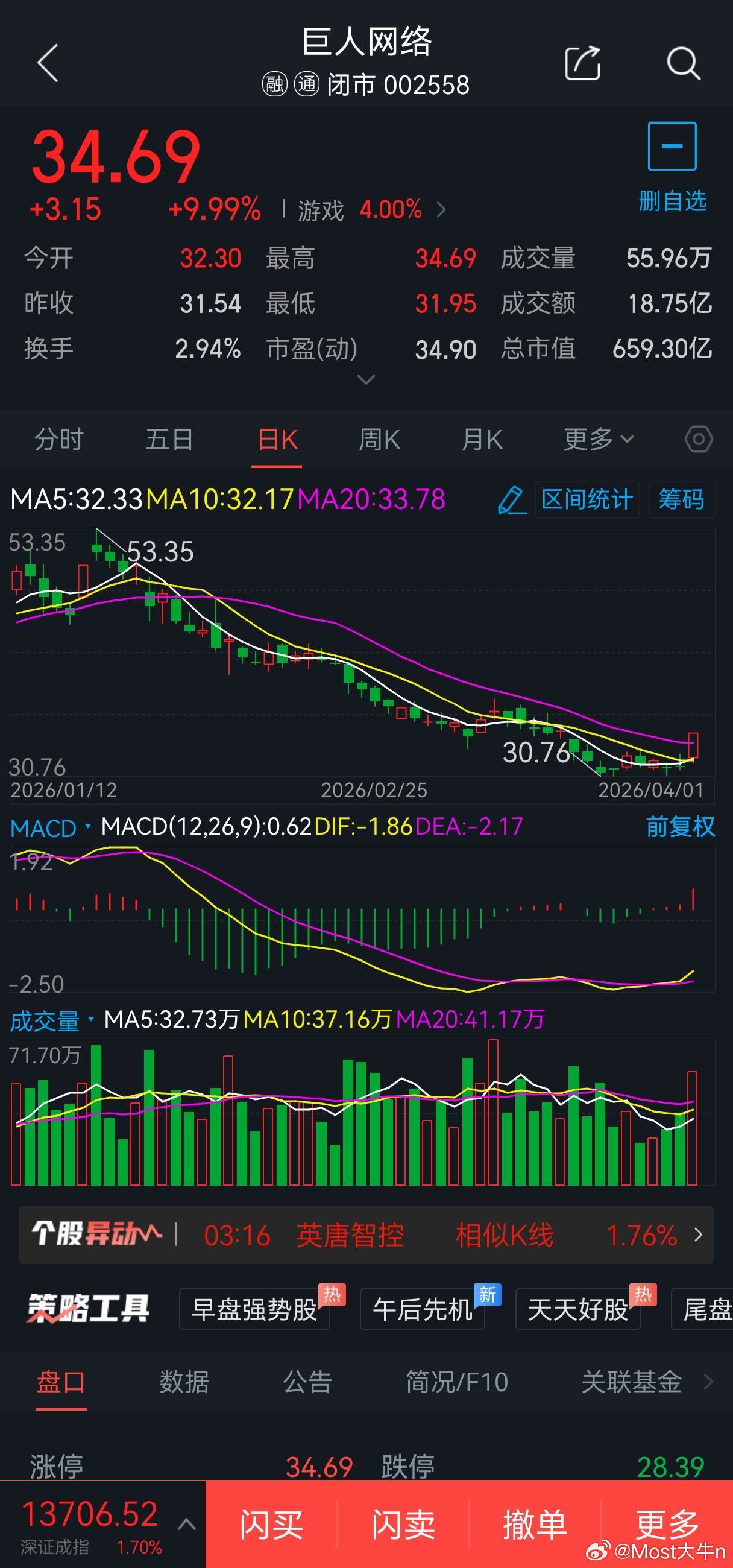This screenshot has height=1568, width=733.
Task: Open the search magnifier icon
Action: tap(683, 63)
